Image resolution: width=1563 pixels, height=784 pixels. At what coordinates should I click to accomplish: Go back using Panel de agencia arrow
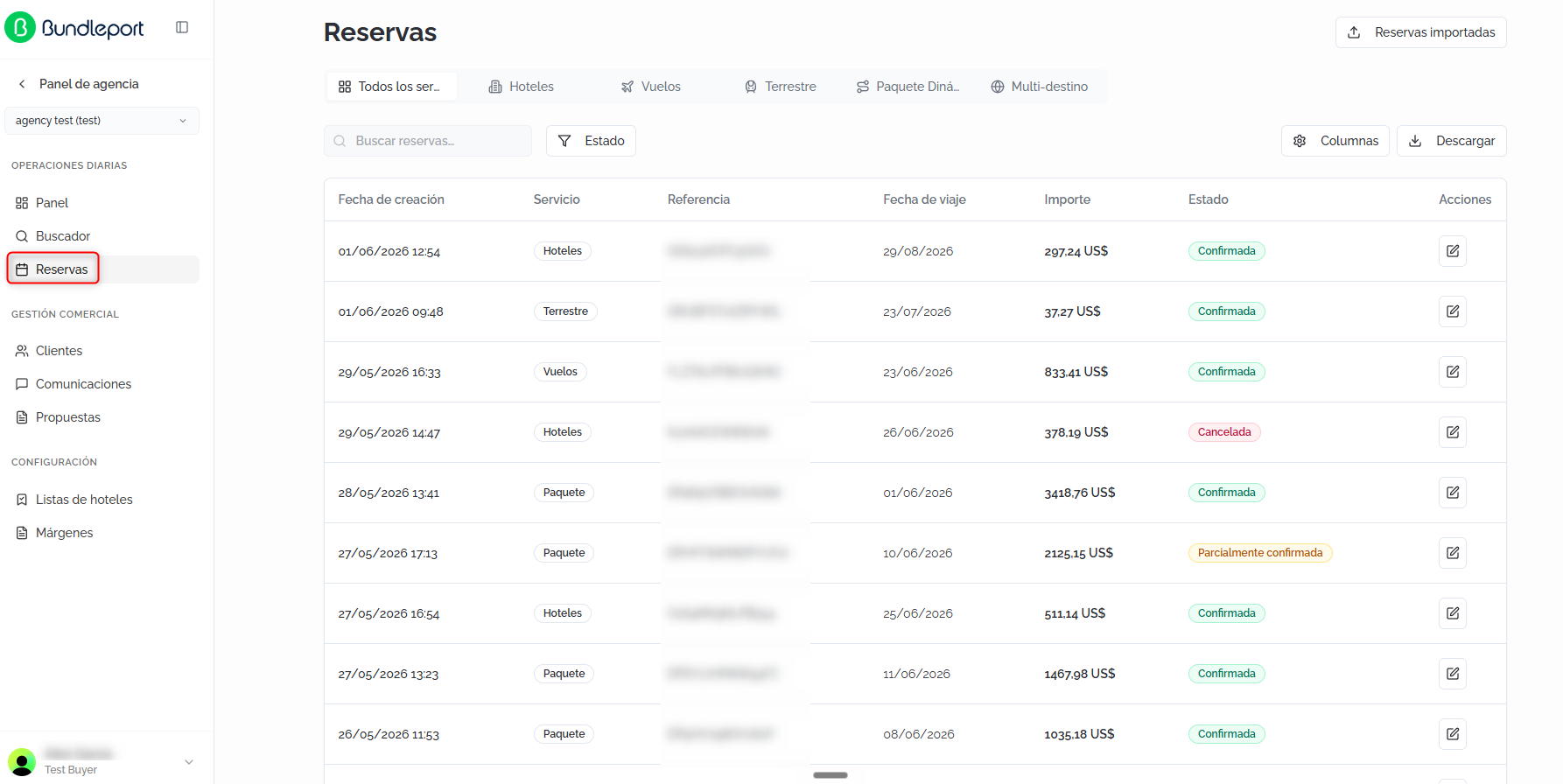point(22,84)
